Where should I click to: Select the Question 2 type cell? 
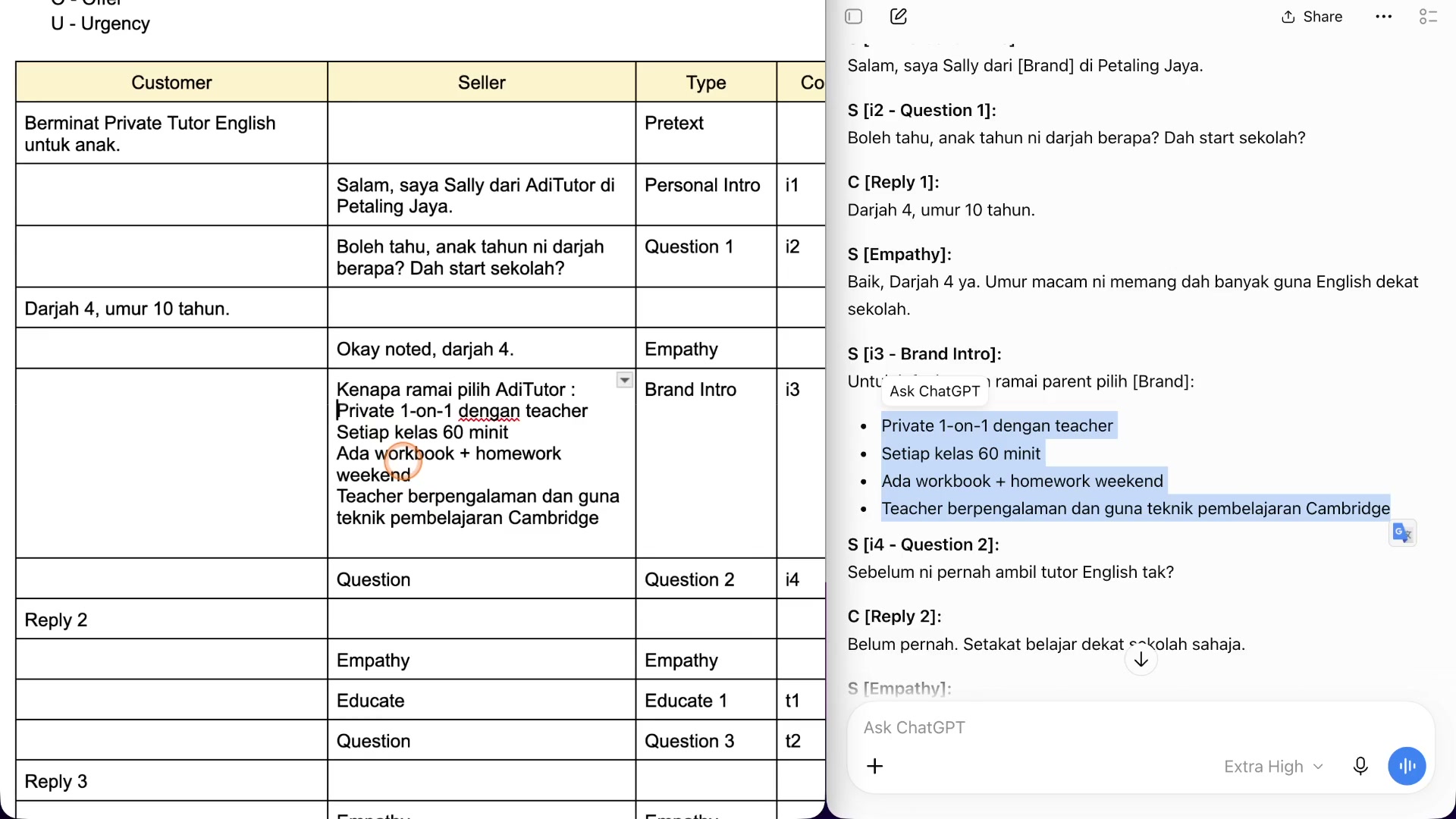click(x=706, y=579)
